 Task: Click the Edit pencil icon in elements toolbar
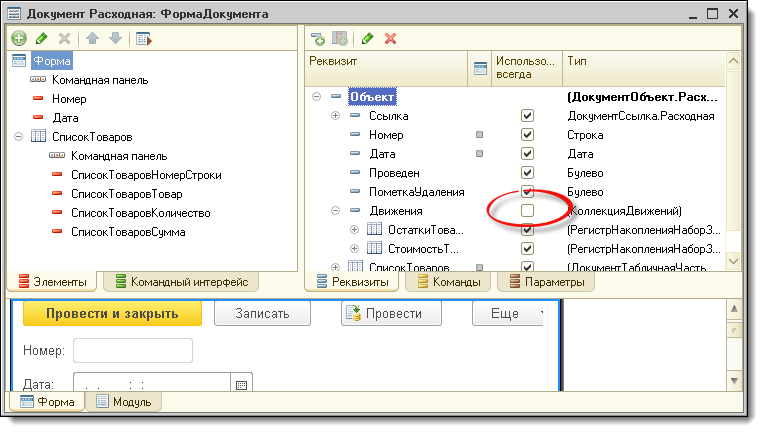(41, 39)
